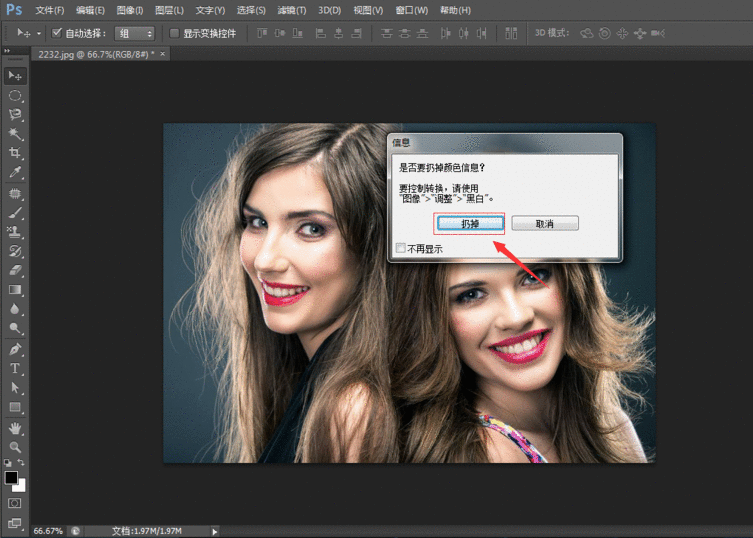Select the Eraser tool

tap(15, 270)
